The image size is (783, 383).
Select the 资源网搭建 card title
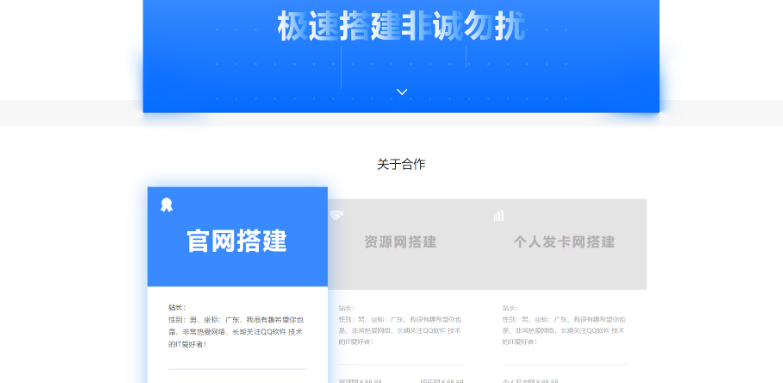click(x=400, y=242)
